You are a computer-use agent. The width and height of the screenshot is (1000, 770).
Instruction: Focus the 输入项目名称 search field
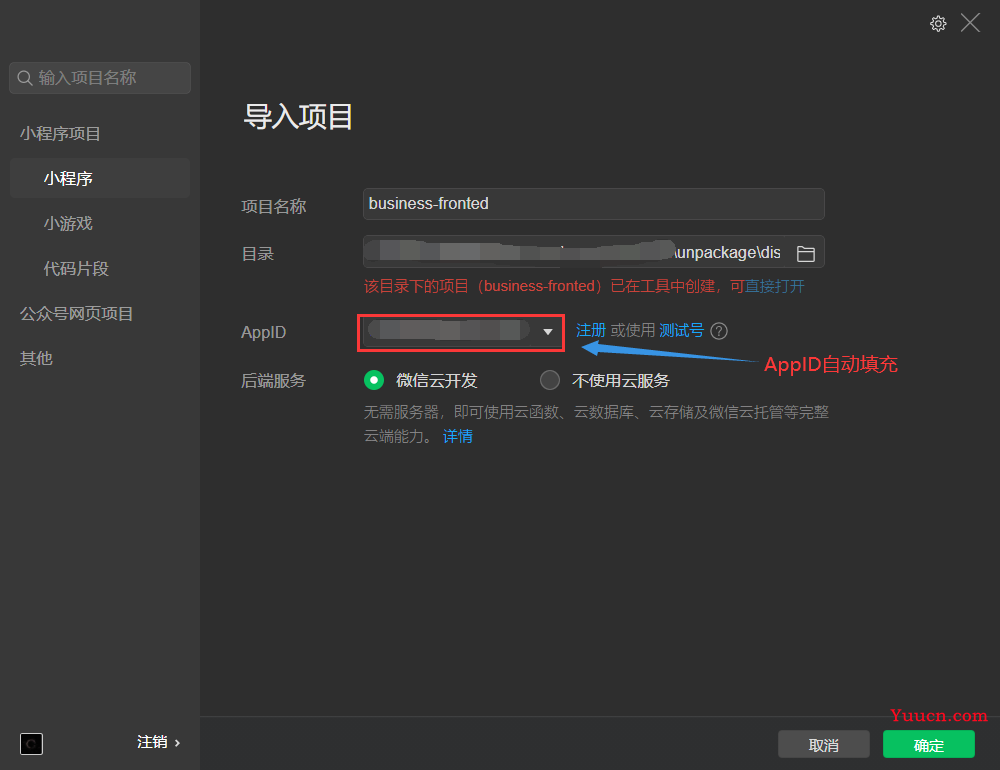point(100,78)
